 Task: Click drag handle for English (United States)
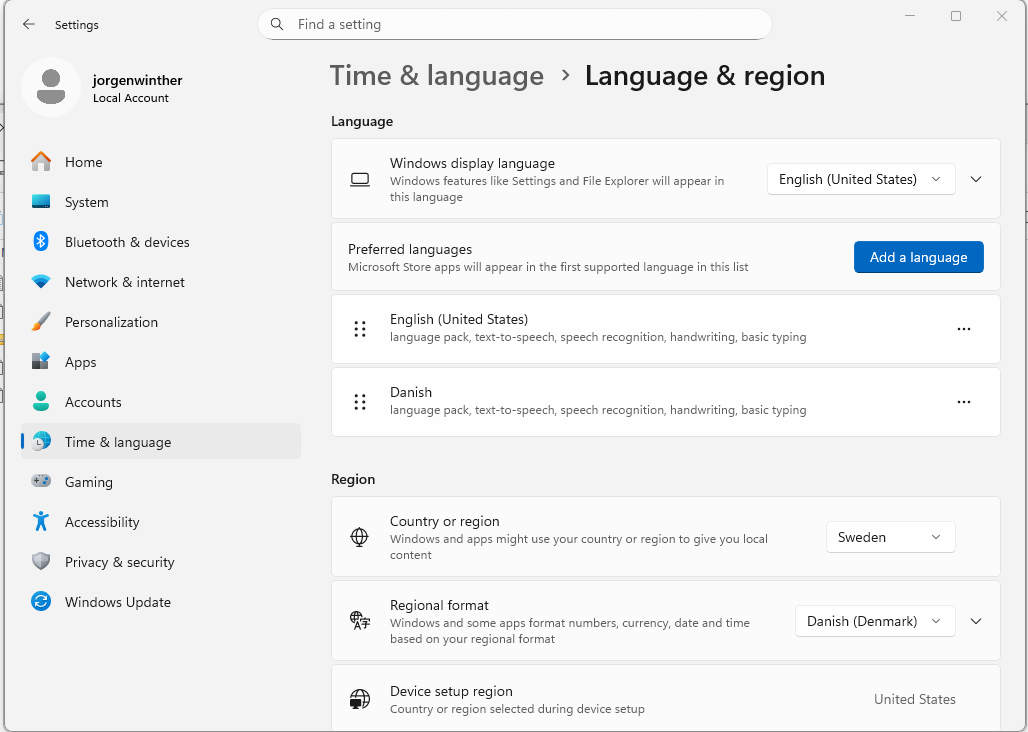tap(360, 329)
